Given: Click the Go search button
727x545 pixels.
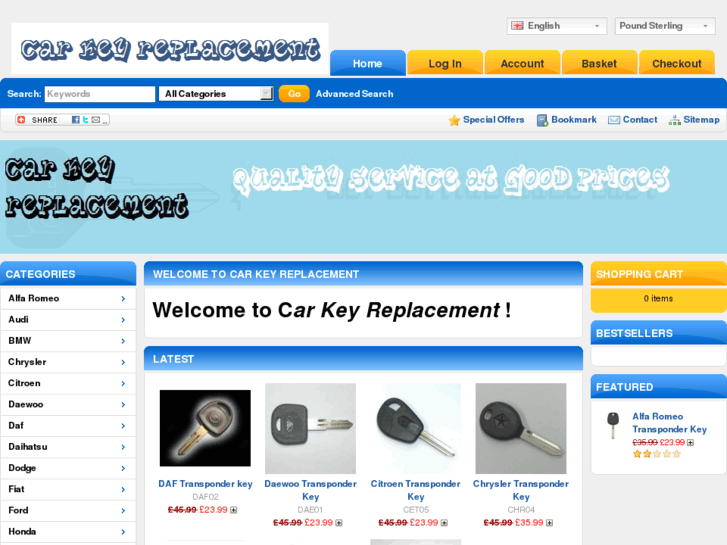Looking at the screenshot, I should coord(294,94).
